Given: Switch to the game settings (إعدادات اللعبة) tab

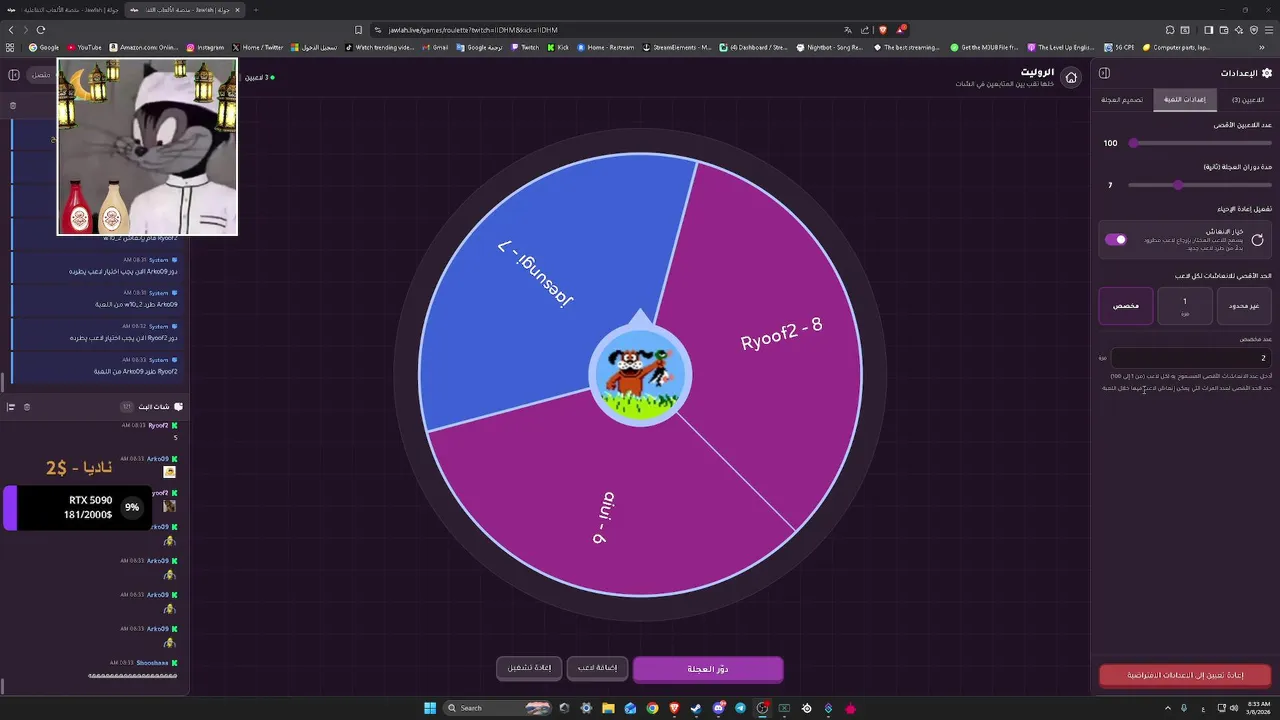Looking at the screenshot, I should 1185,100.
